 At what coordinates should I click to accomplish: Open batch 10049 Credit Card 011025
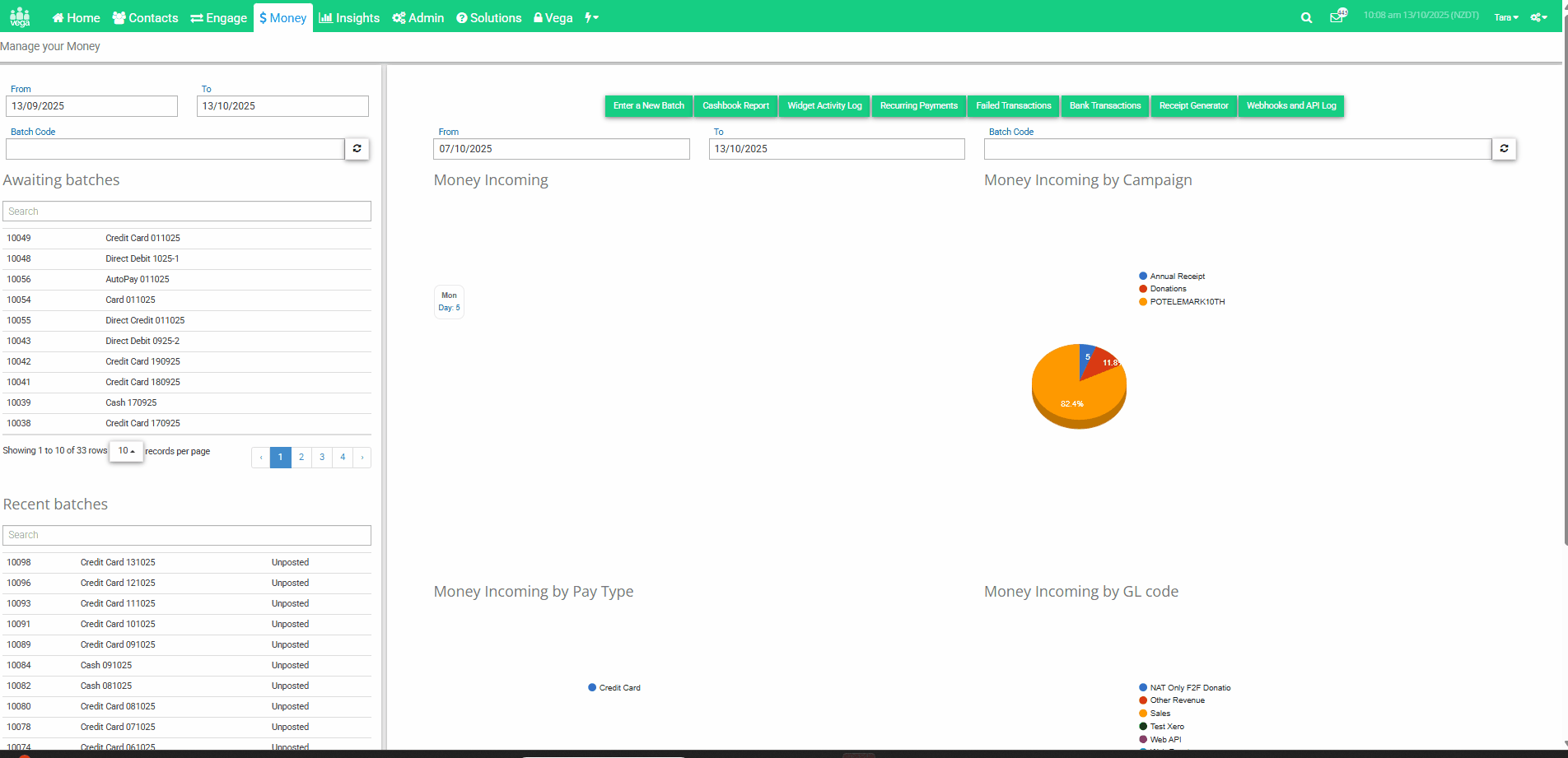pyautogui.click(x=187, y=238)
